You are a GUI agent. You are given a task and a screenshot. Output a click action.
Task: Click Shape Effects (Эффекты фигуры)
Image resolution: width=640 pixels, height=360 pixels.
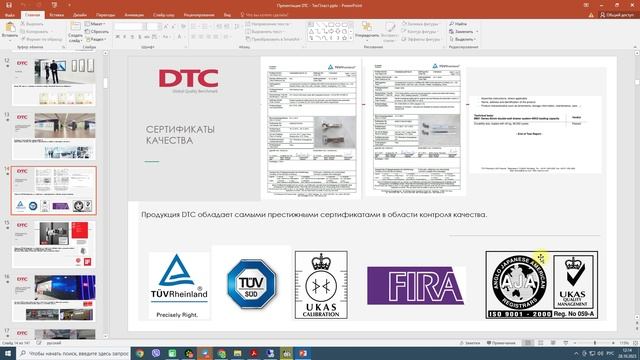coord(421,39)
